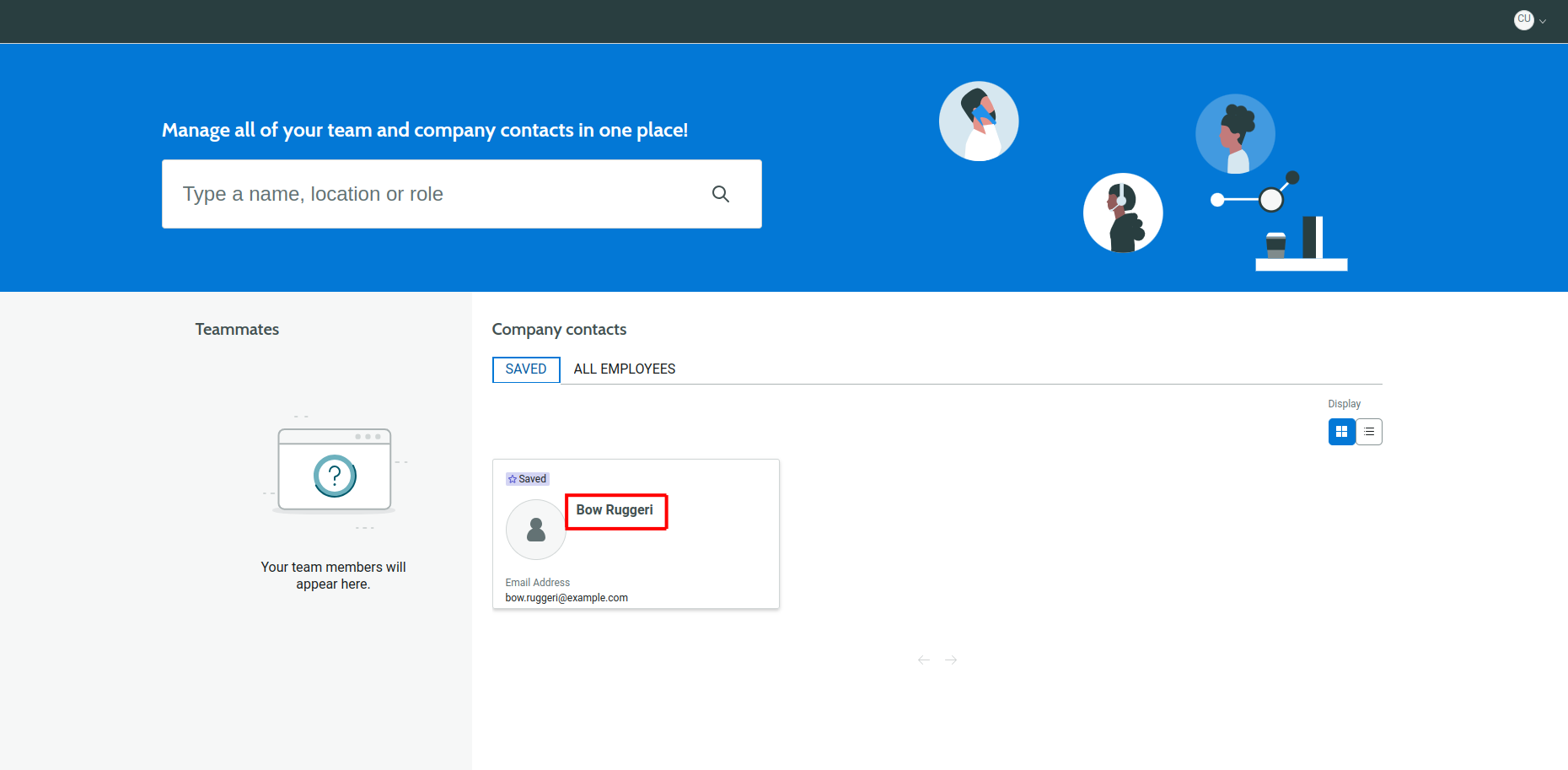Select grid display view
Screen dimensions: 1568x770
coord(1341,432)
